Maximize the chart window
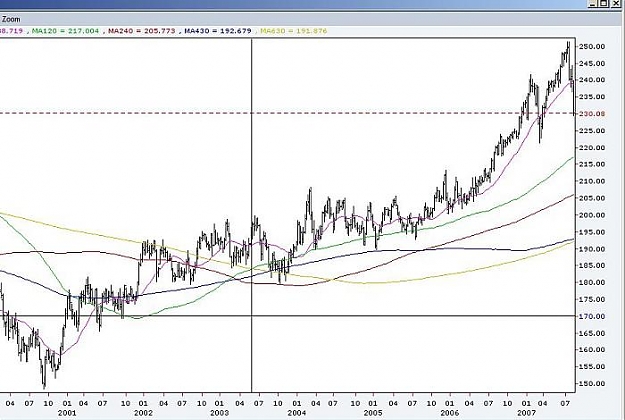 coord(604,4)
